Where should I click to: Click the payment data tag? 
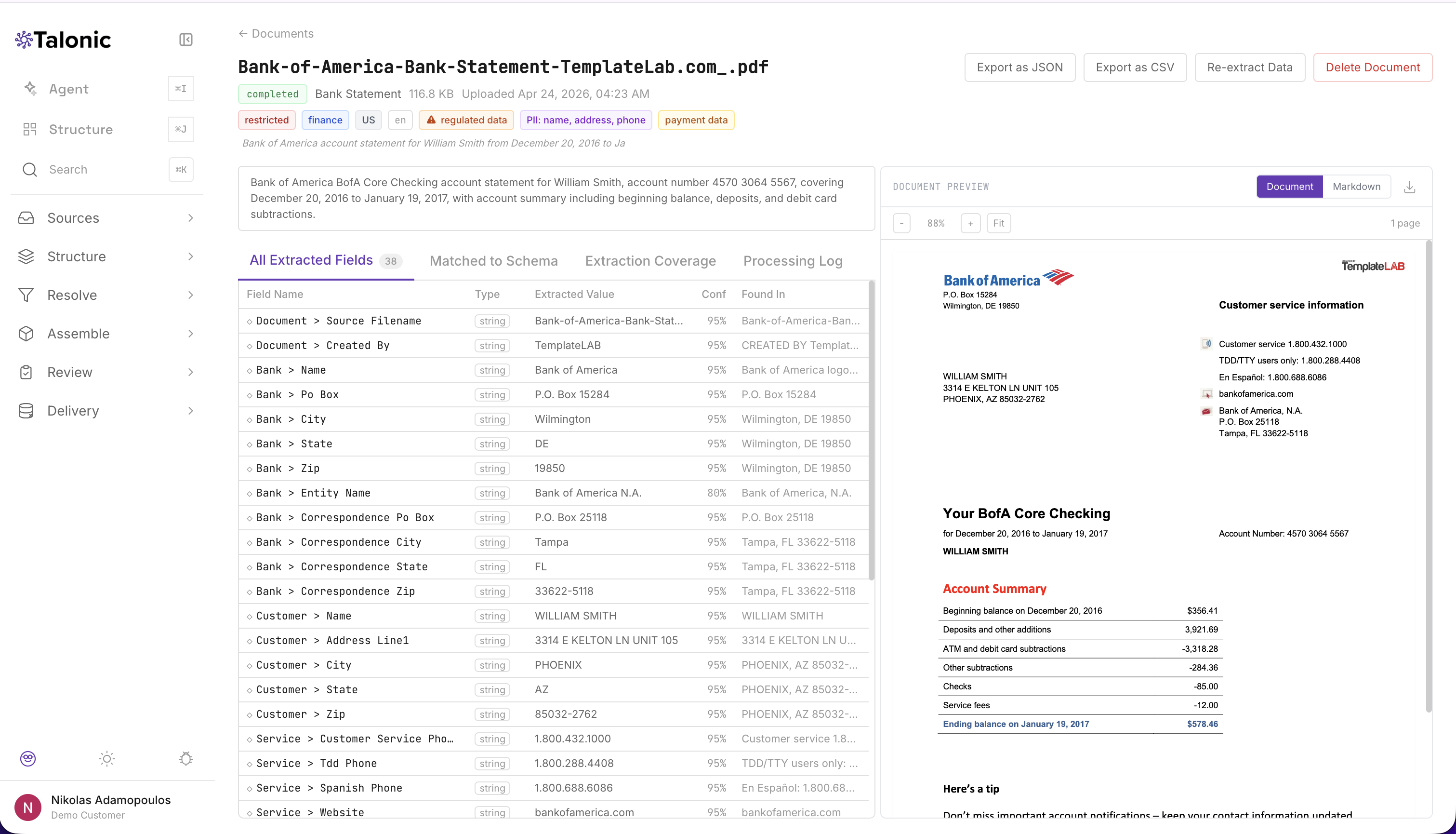tap(696, 120)
